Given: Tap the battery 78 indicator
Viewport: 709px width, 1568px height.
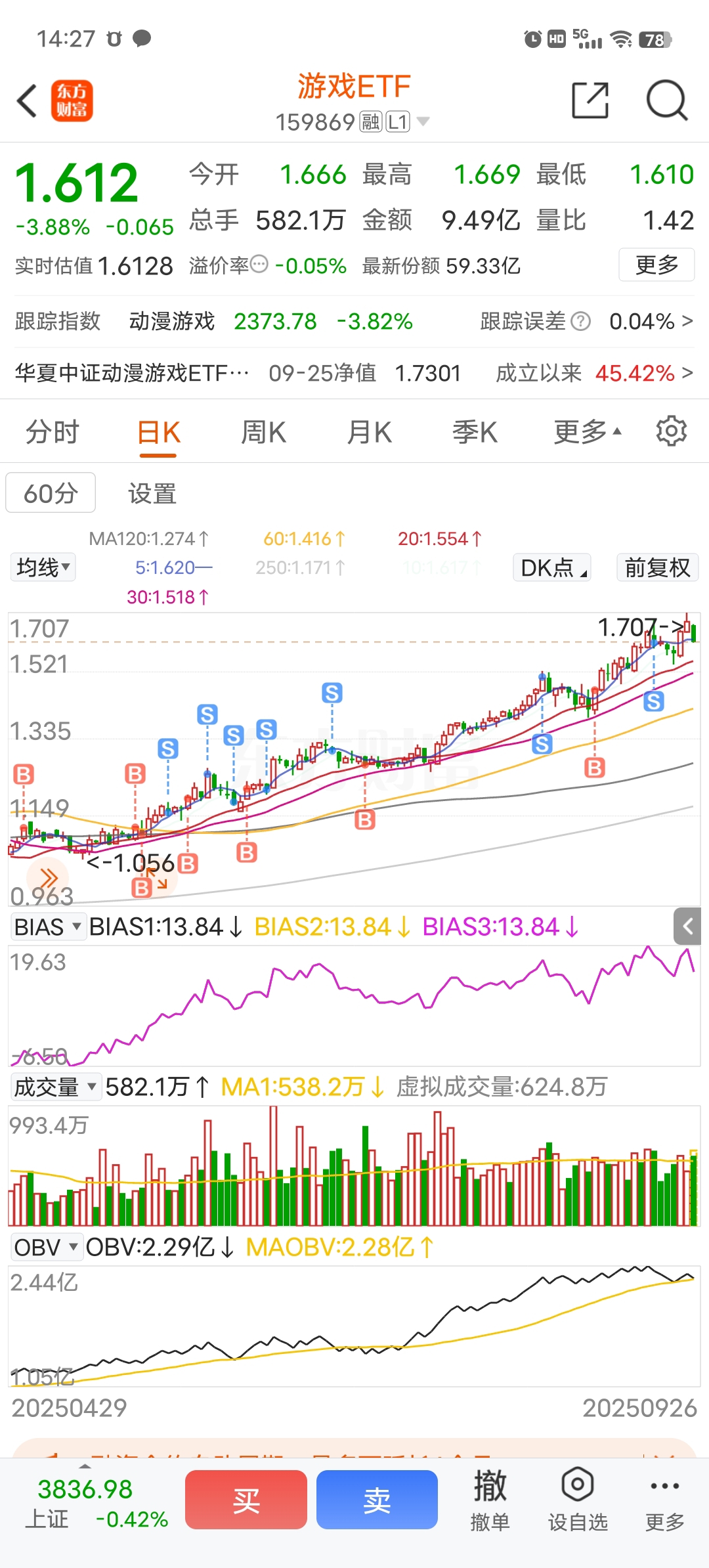Looking at the screenshot, I should pos(655,39).
